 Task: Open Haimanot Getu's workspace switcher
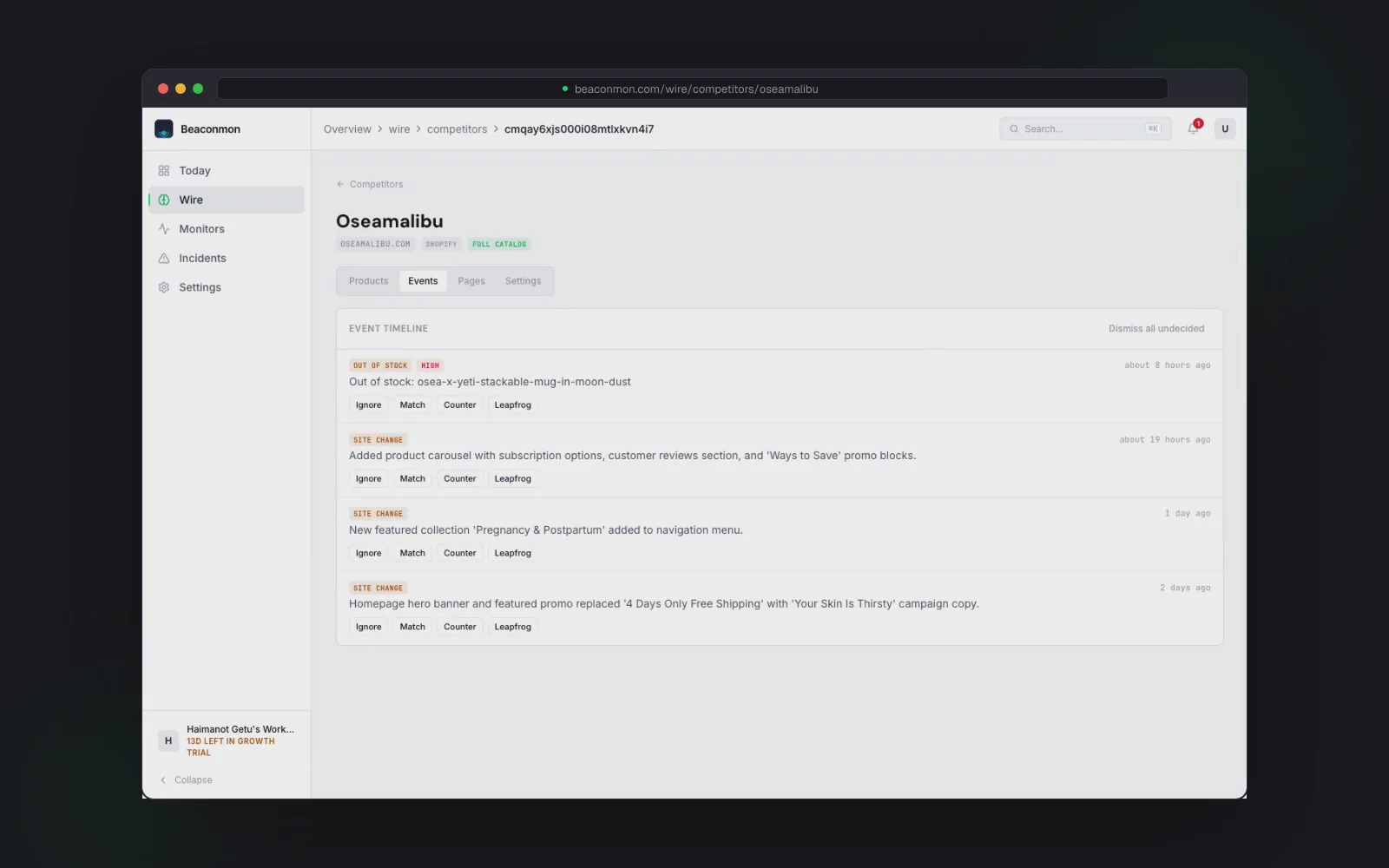point(227,741)
